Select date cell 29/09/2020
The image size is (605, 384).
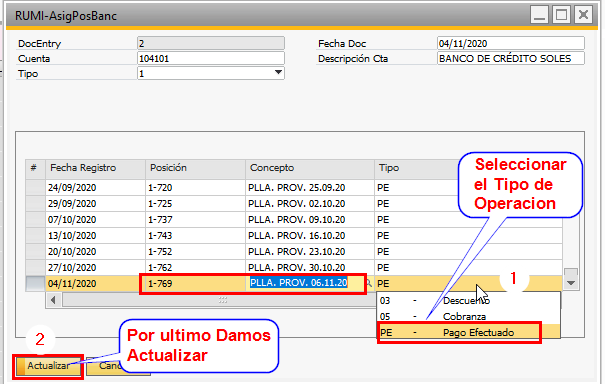click(x=95, y=204)
